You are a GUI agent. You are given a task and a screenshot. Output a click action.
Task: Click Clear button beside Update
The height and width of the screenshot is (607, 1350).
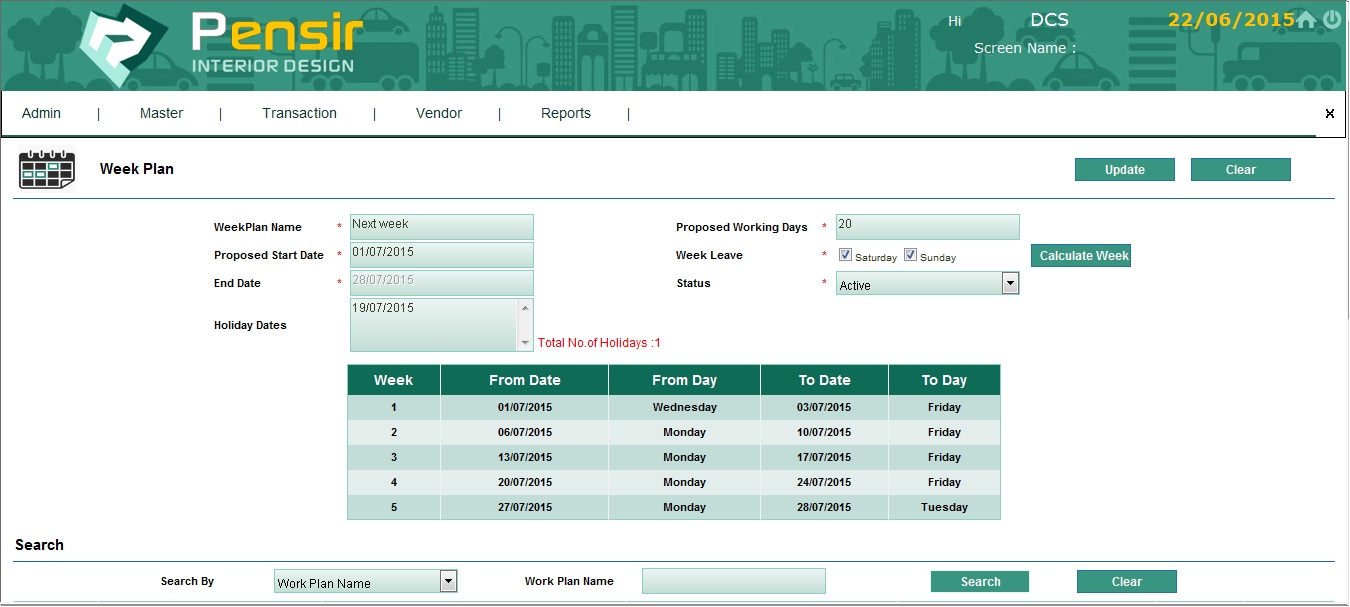click(1240, 170)
